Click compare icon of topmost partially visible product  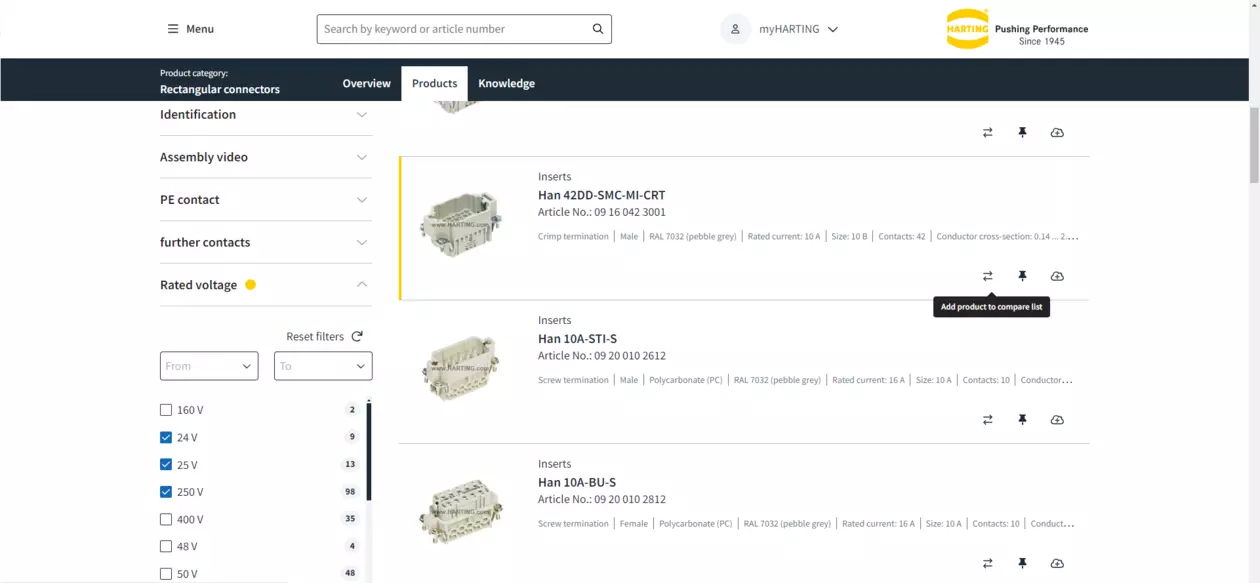click(987, 132)
